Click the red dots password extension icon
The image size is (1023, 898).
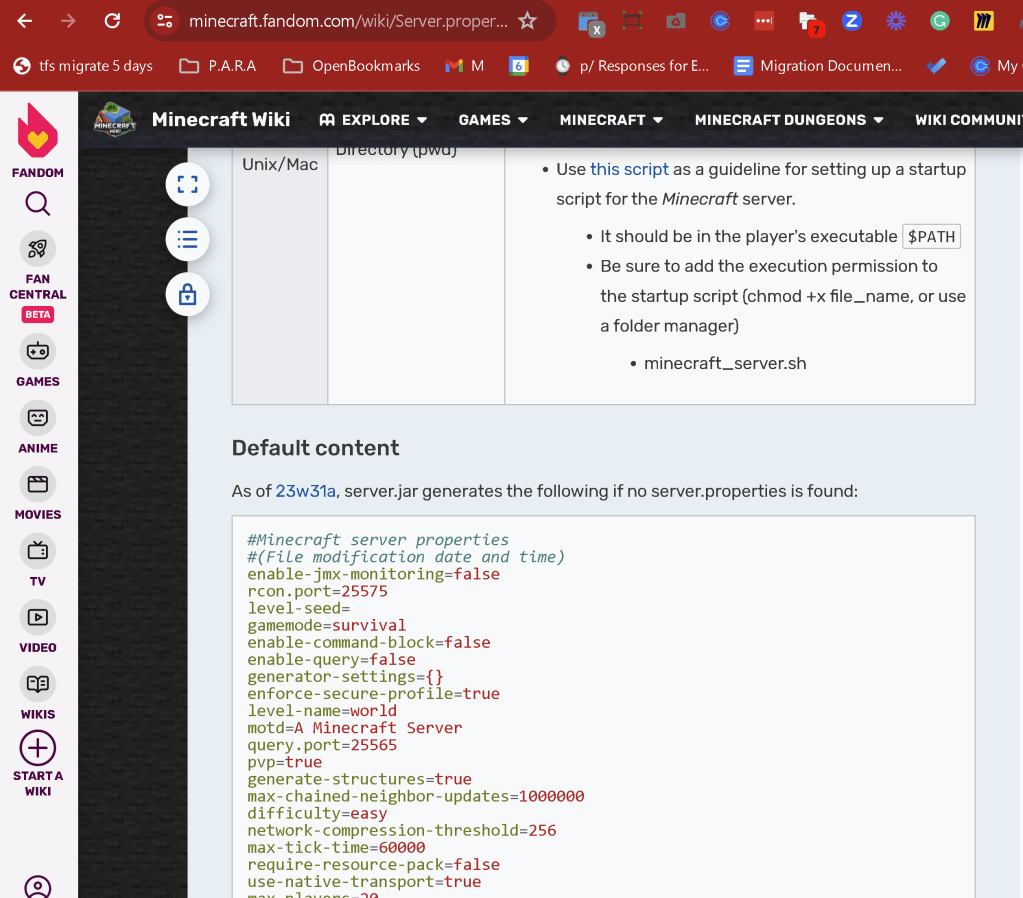click(763, 21)
